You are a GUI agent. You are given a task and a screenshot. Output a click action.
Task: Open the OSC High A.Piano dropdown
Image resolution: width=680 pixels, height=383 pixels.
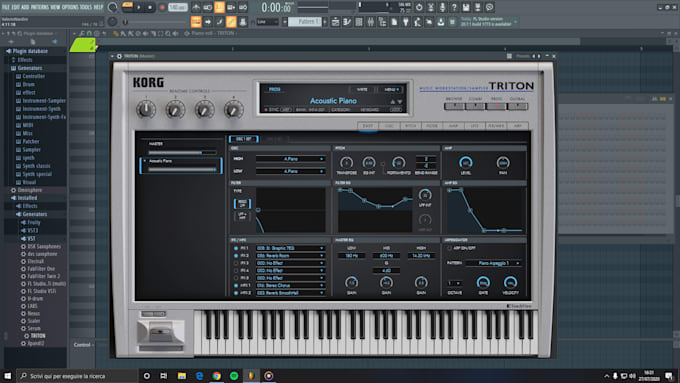(290, 159)
